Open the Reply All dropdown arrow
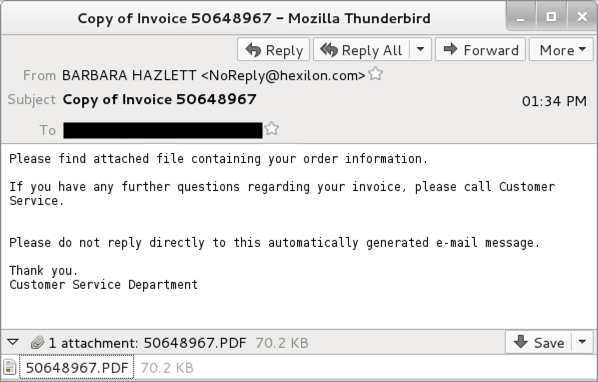The height and width of the screenshot is (382, 598). pyautogui.click(x=421, y=50)
